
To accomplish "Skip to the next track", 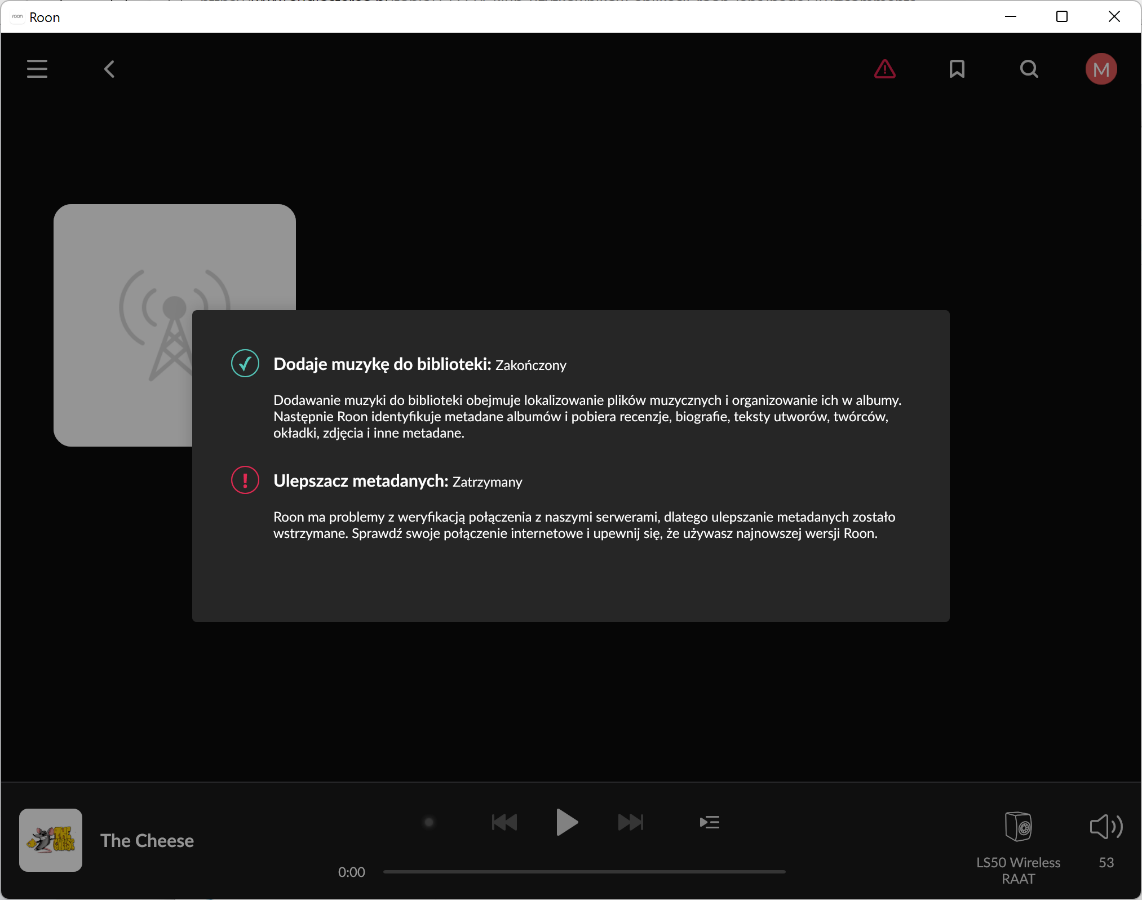I will point(631,822).
